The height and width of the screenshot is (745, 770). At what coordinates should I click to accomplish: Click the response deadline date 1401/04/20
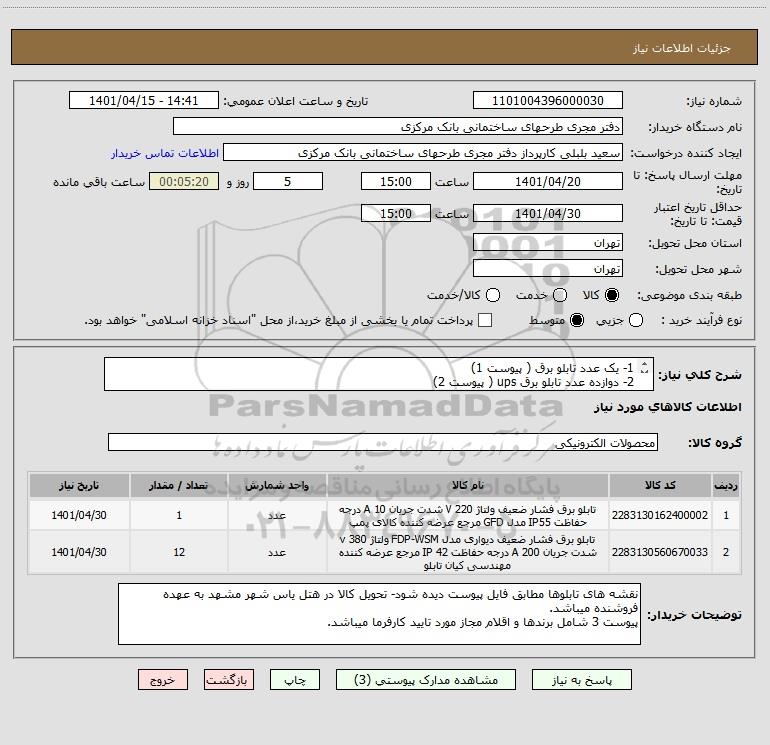(x=548, y=181)
